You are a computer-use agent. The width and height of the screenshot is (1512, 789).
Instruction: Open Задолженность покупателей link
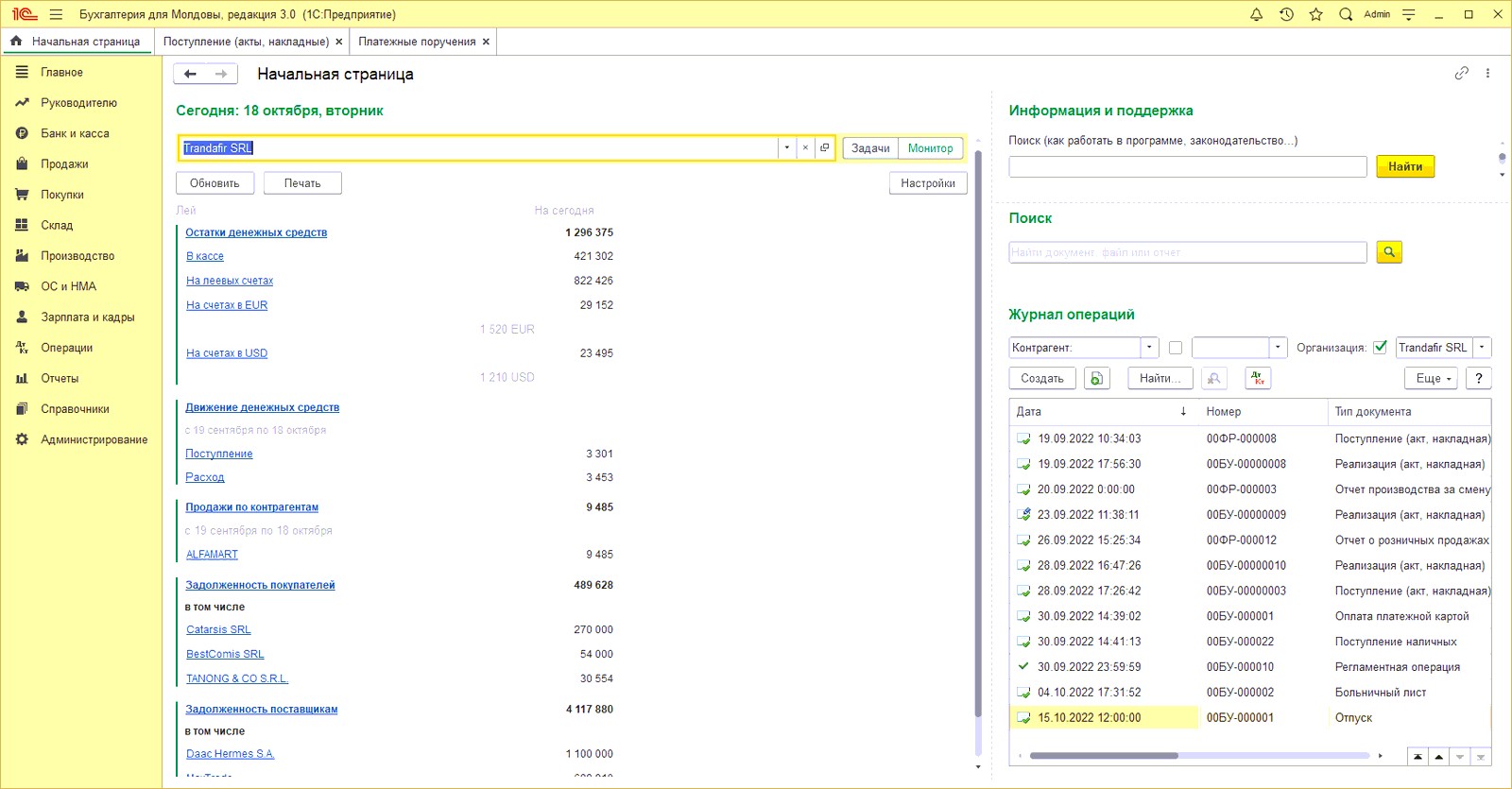point(260,585)
